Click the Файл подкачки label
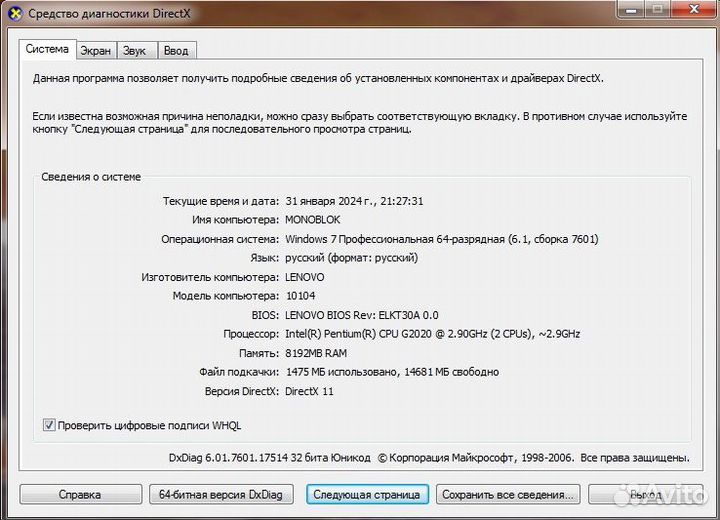The image size is (720, 520). [239, 372]
